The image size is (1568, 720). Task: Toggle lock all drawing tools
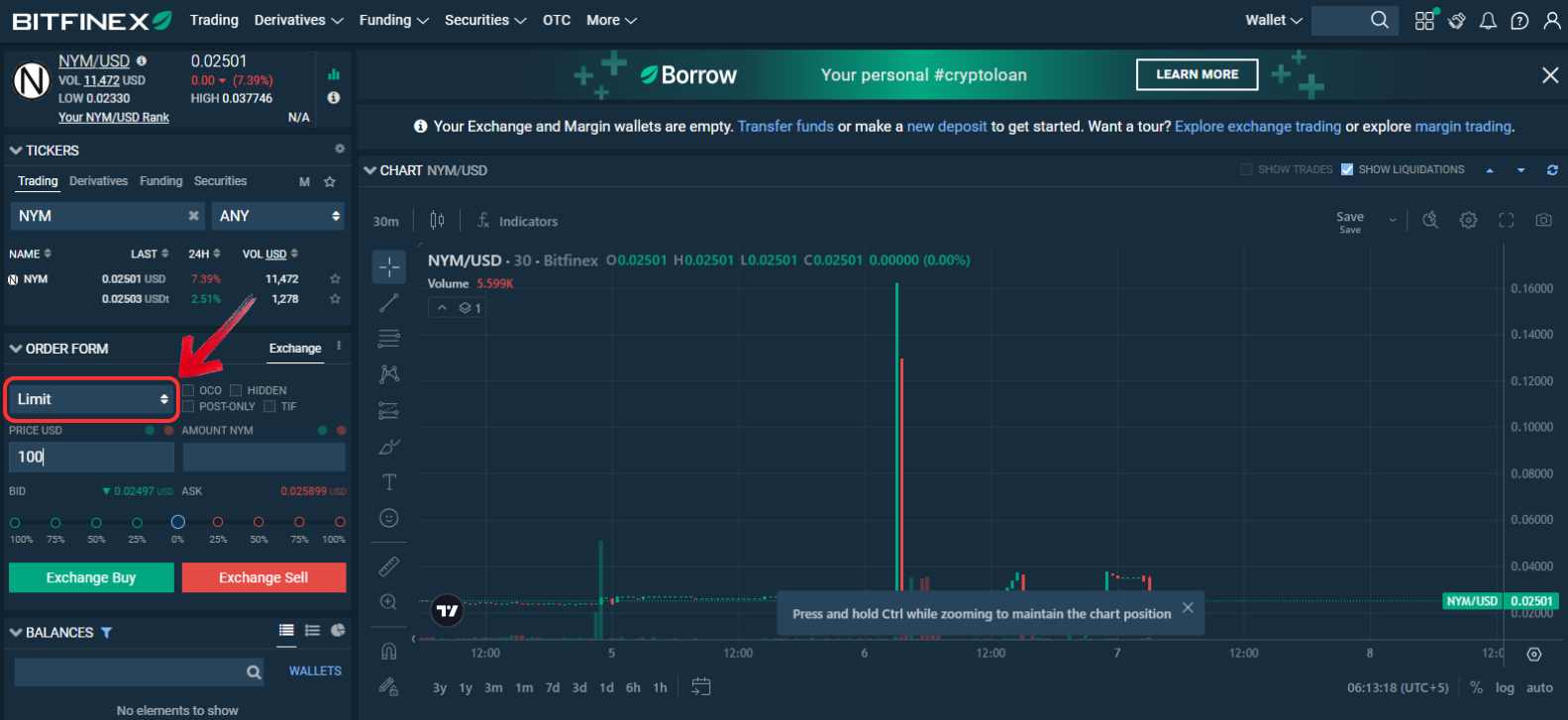click(x=389, y=686)
